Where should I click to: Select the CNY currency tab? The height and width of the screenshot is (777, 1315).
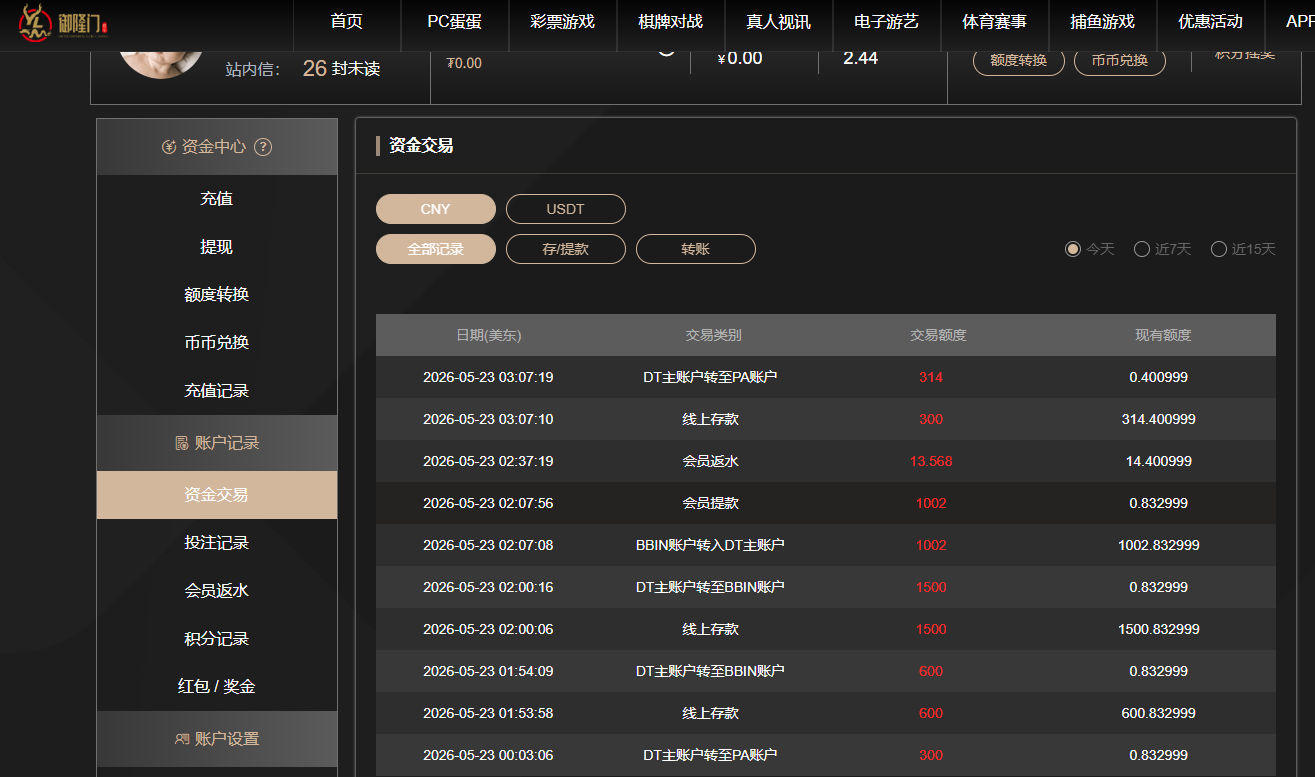point(435,209)
